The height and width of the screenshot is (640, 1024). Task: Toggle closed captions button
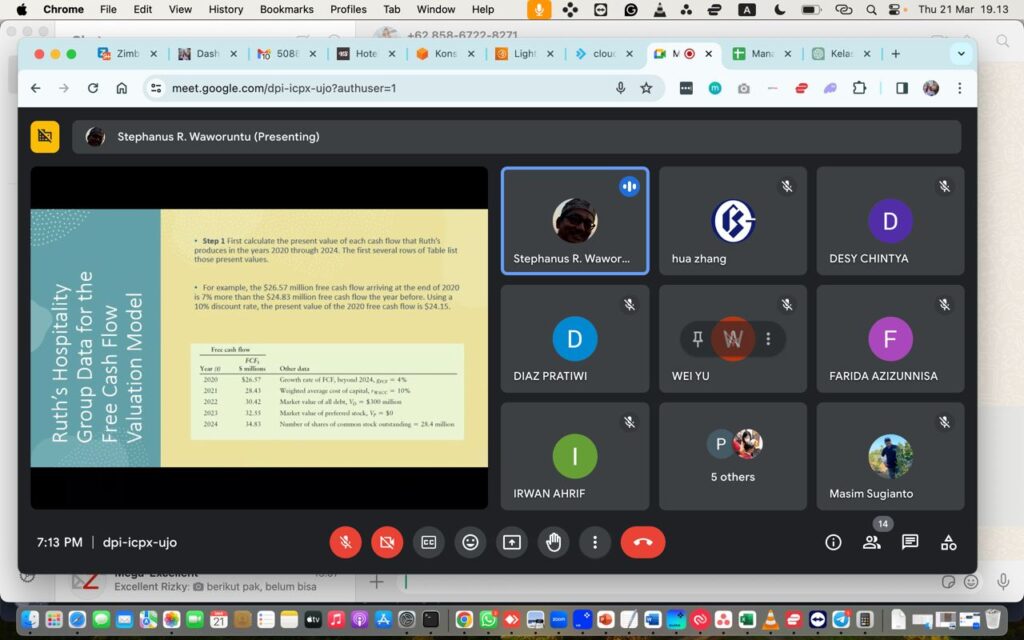point(428,542)
